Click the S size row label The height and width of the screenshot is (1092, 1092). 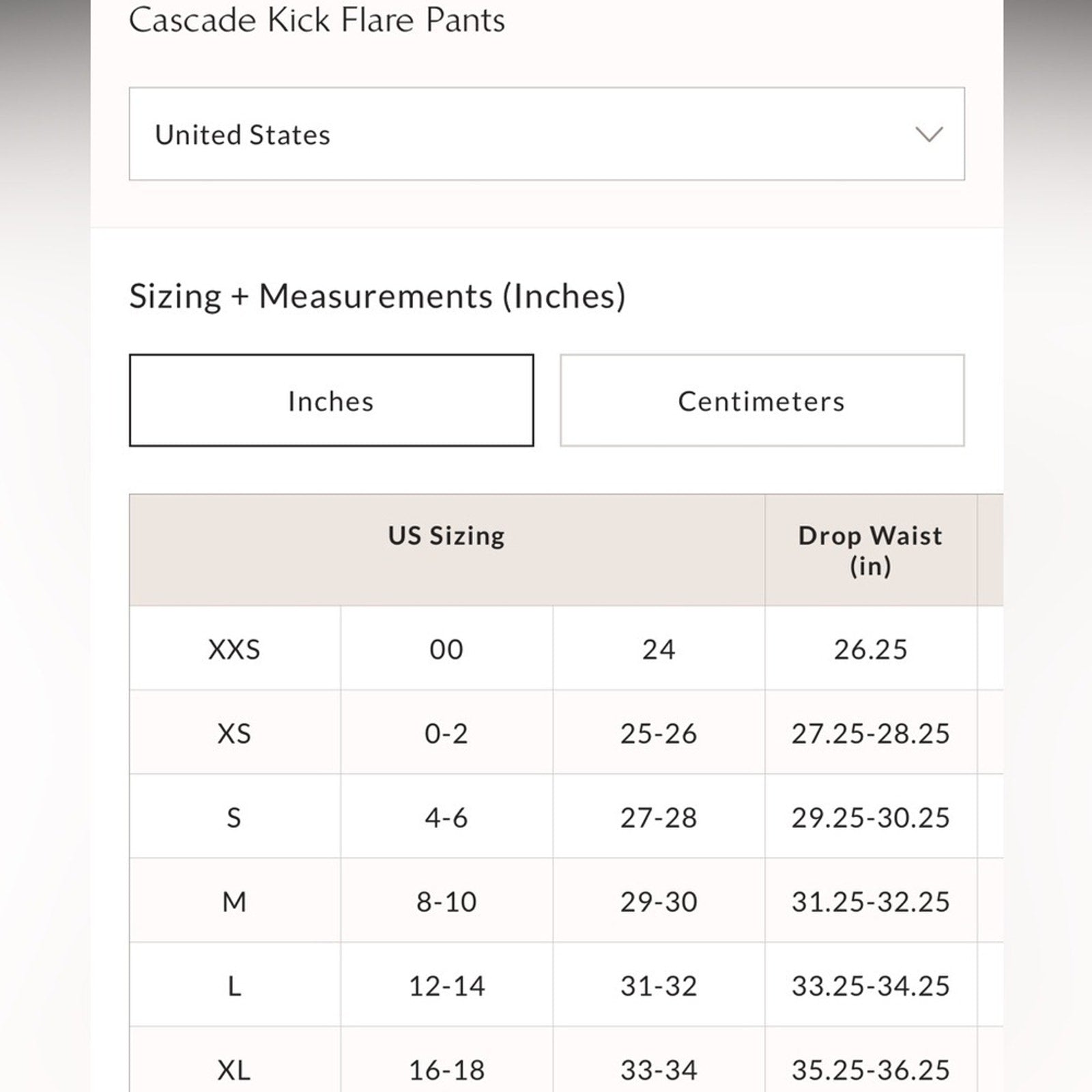(234, 818)
